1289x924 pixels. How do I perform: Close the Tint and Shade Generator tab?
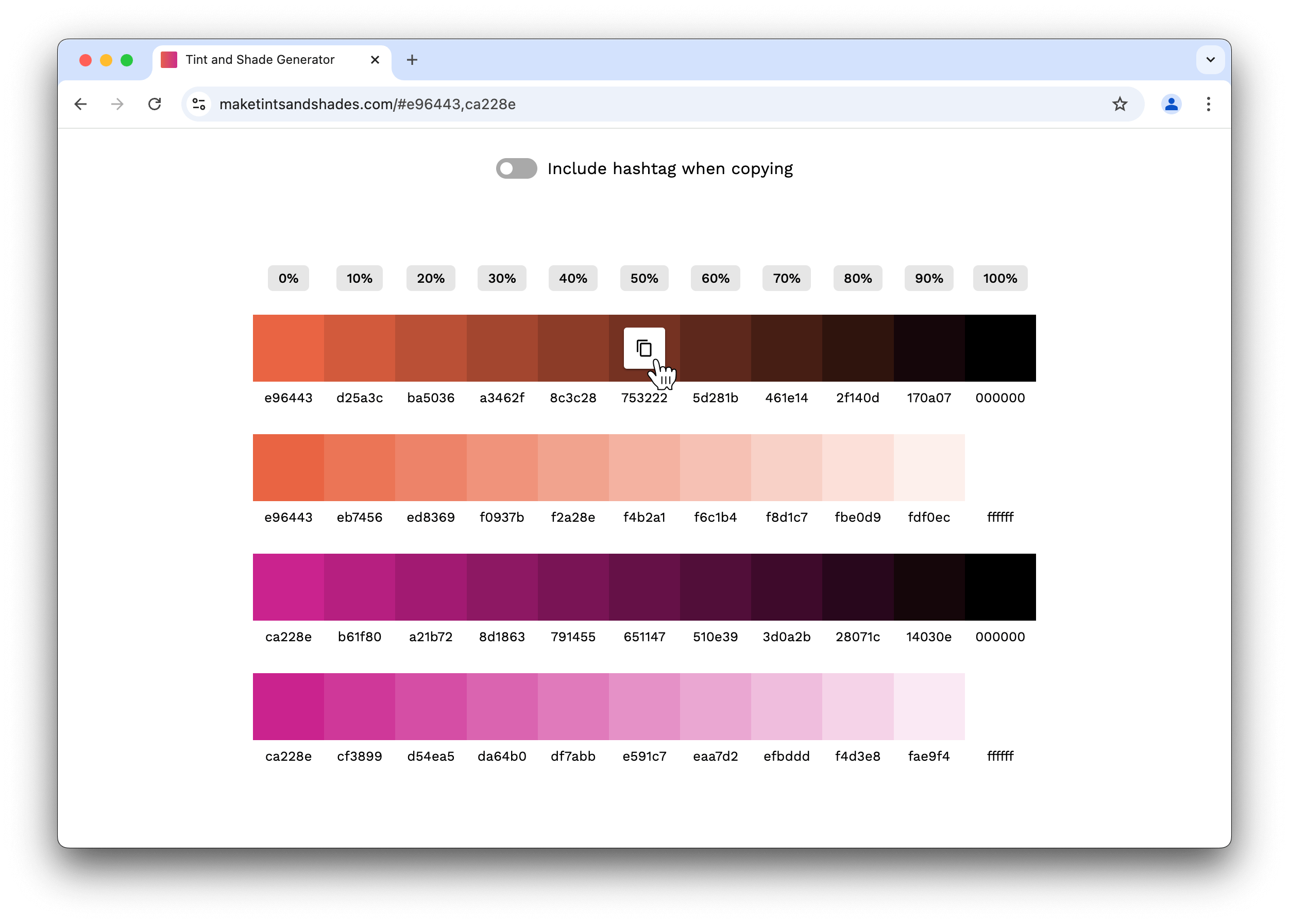point(375,60)
